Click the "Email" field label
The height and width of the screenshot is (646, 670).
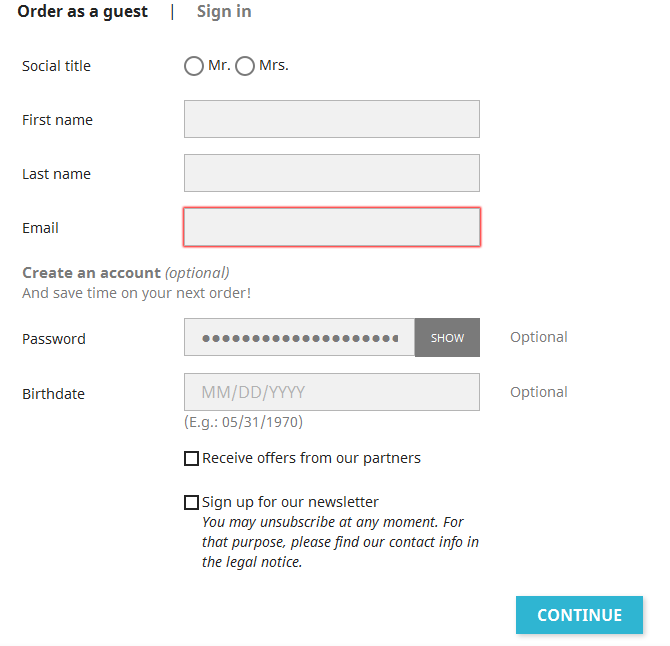(x=40, y=228)
